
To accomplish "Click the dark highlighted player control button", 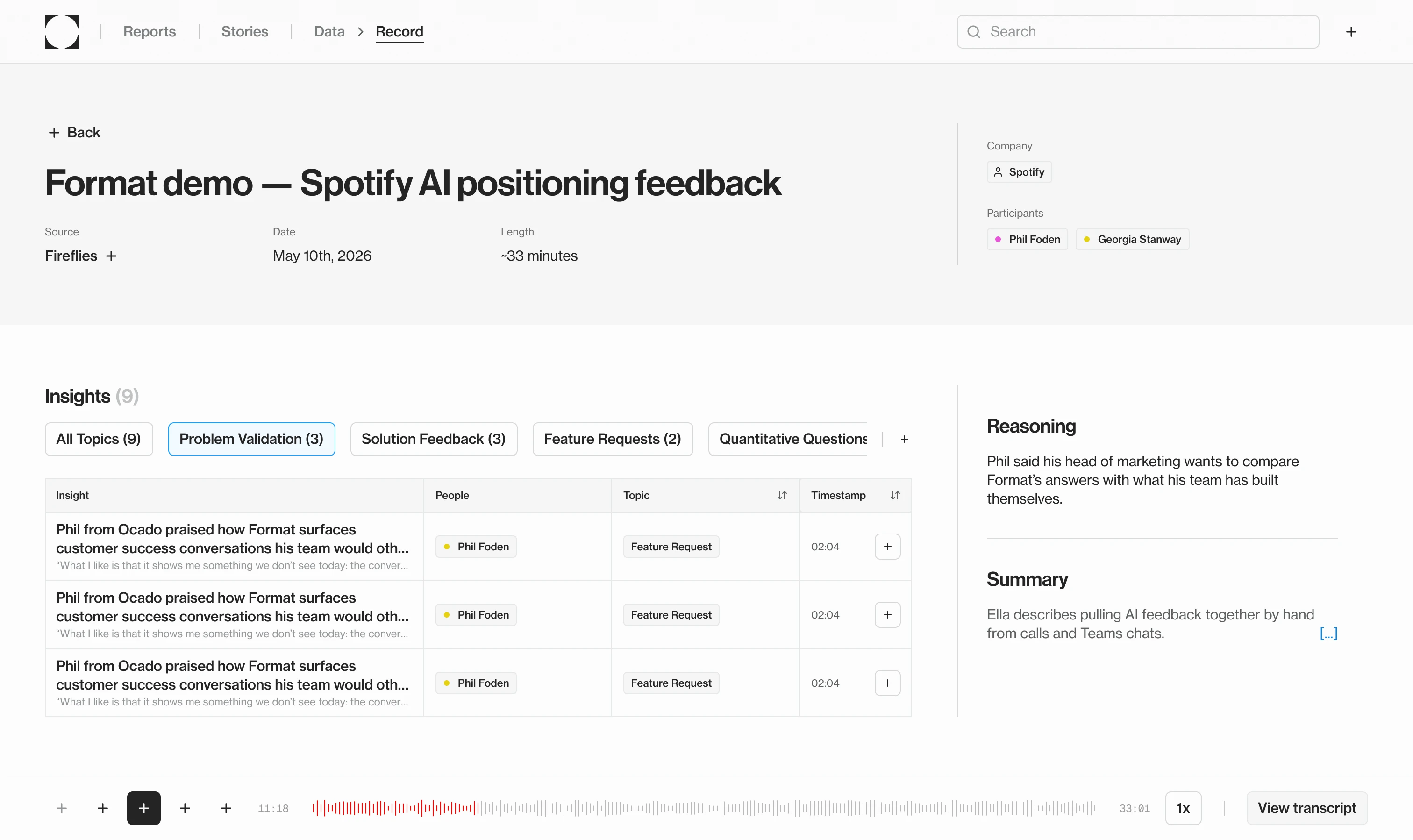I will click(x=144, y=808).
